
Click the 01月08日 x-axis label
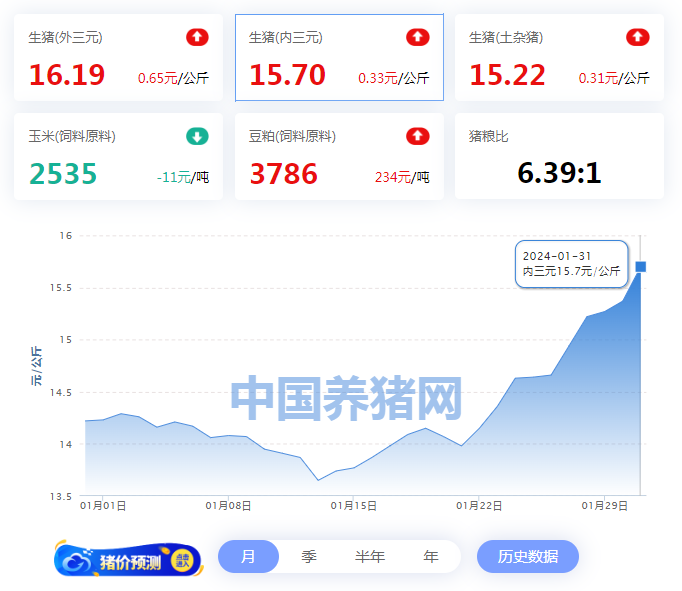coord(228,506)
